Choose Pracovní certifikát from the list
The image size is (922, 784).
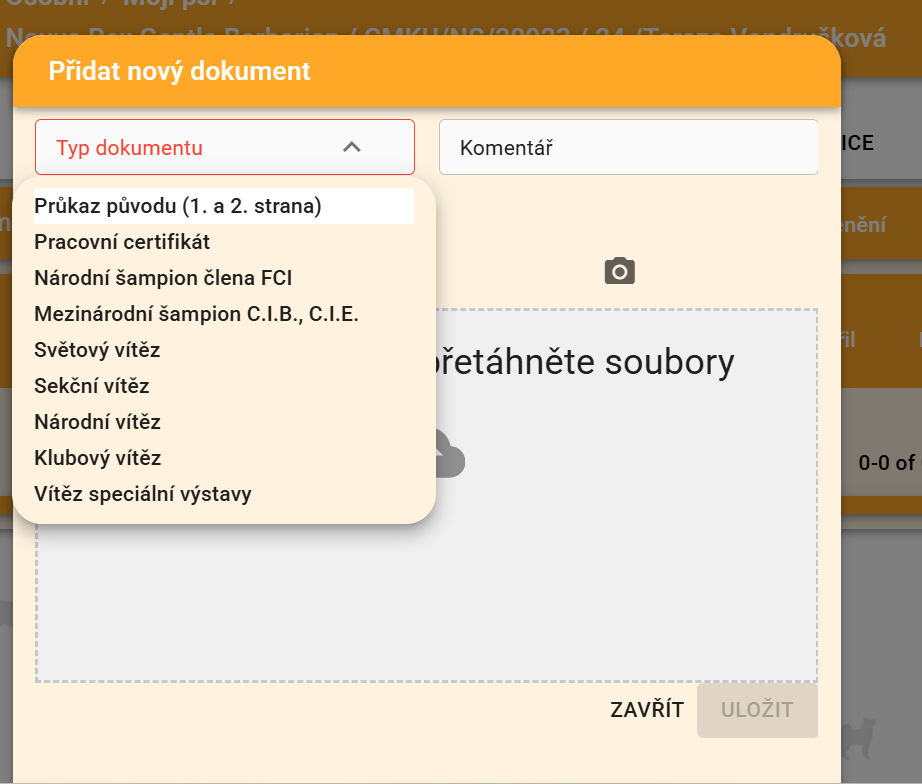point(122,242)
